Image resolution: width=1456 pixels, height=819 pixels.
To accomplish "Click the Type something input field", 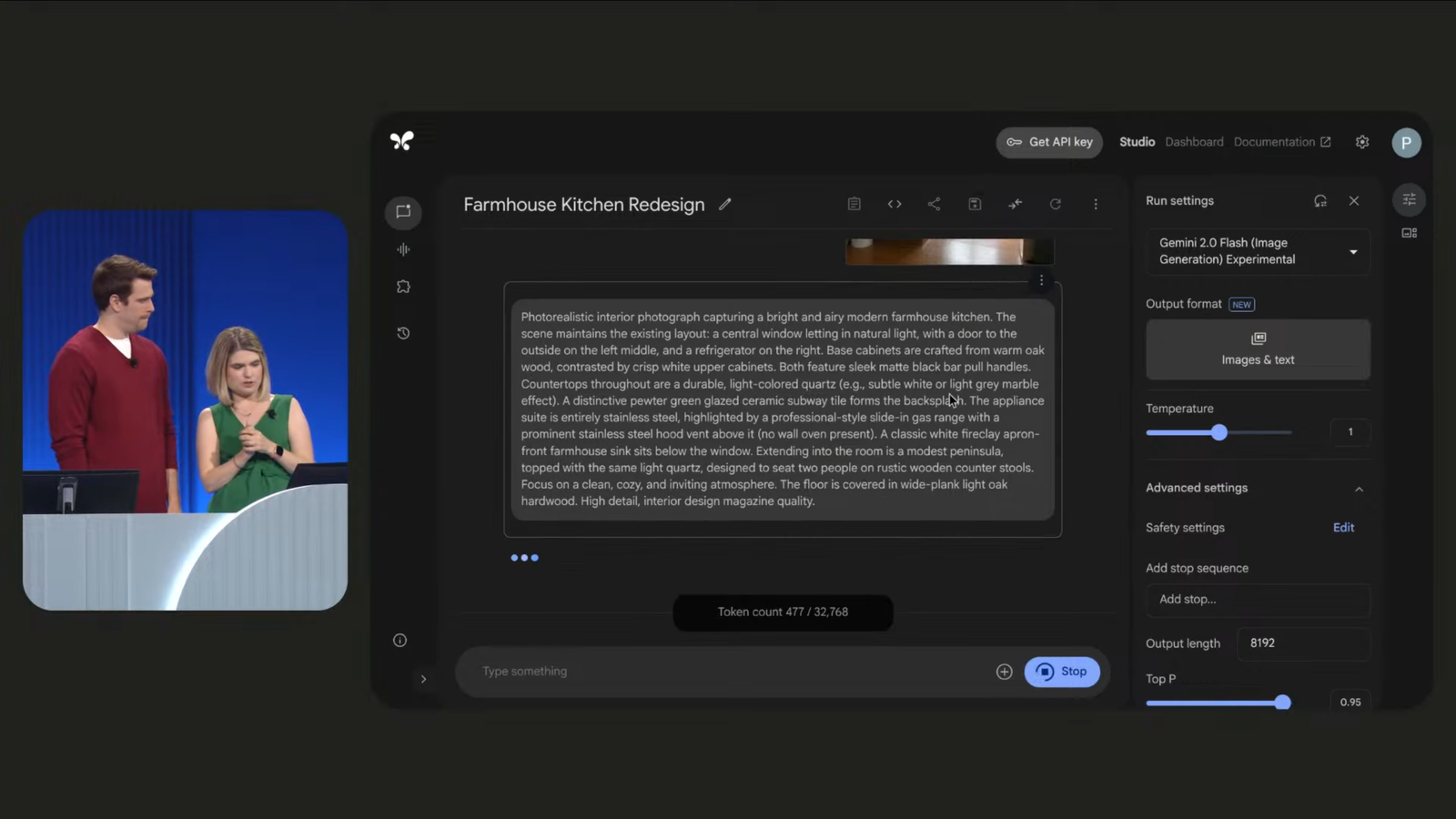I will click(728, 672).
